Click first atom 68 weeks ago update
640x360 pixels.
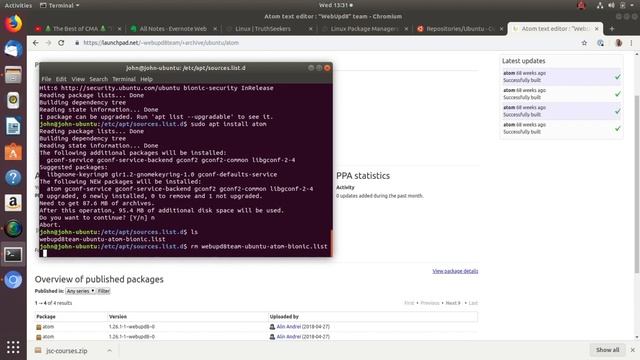[x=561, y=76]
